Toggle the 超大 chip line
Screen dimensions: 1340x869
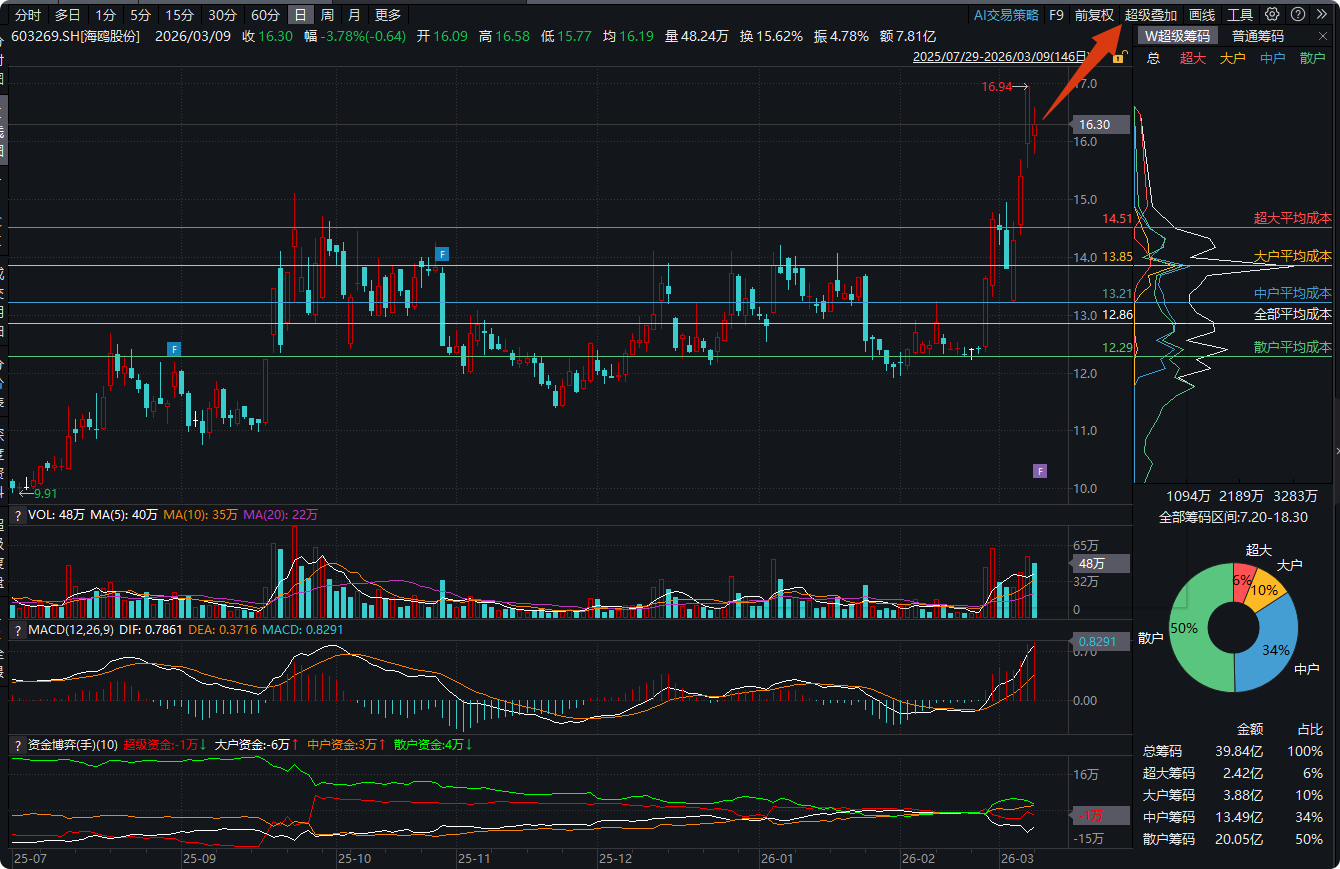pyautogui.click(x=1193, y=58)
